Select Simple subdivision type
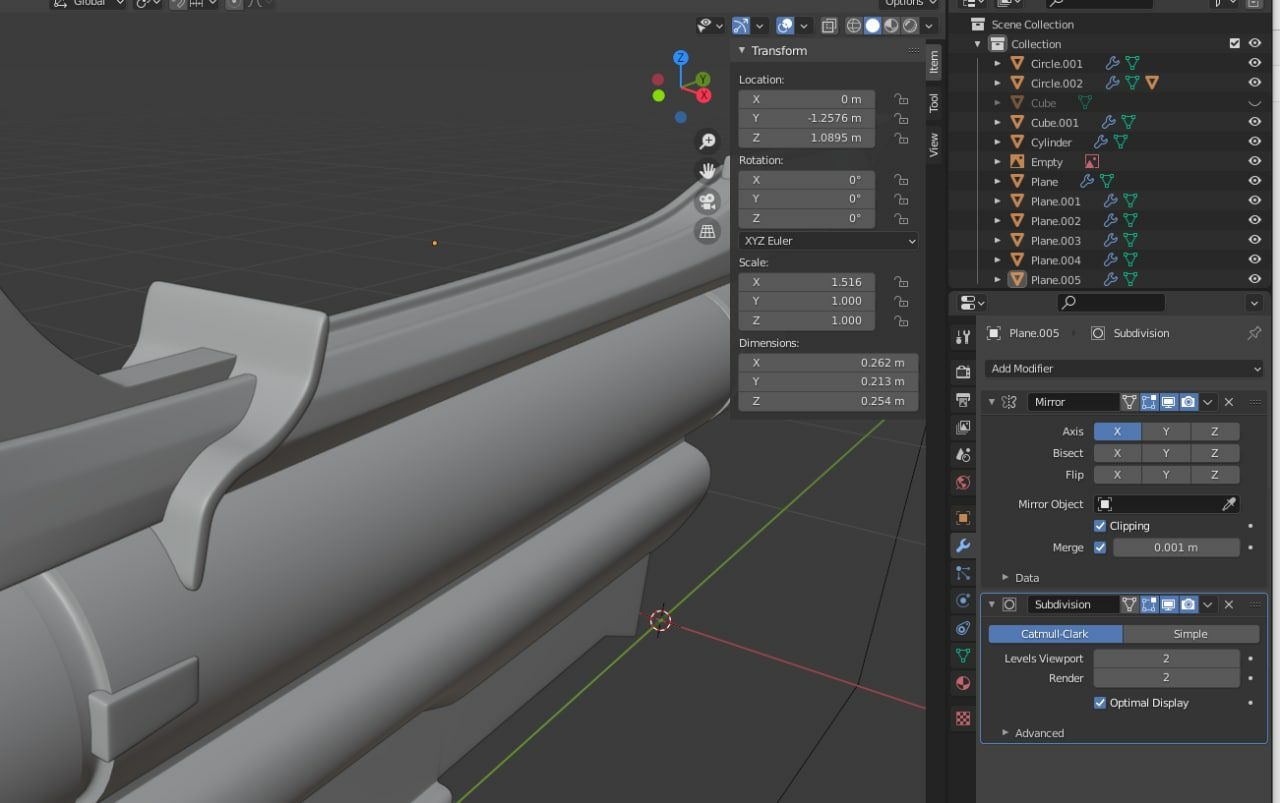Image resolution: width=1280 pixels, height=803 pixels. pyautogui.click(x=1190, y=634)
